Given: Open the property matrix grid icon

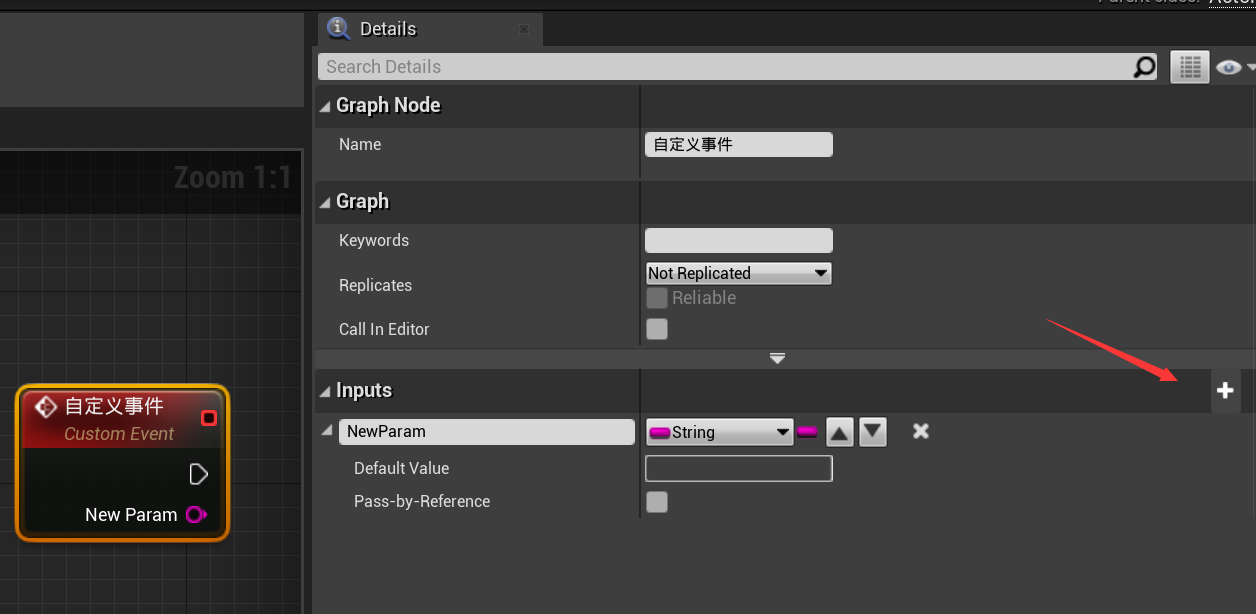Looking at the screenshot, I should [1189, 67].
